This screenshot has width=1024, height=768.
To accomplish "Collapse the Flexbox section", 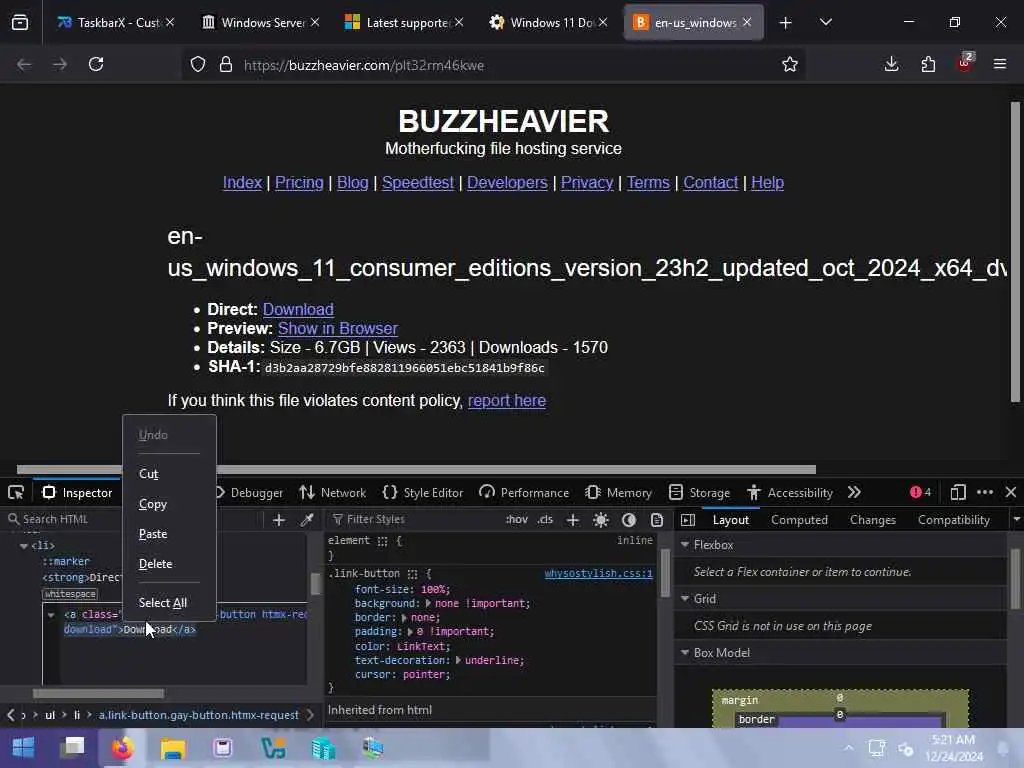I will (685, 545).
